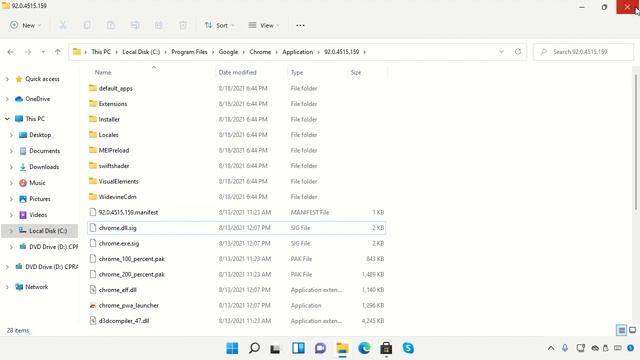Switch to Large icons view layout
Screen dimensions: 640x360
(633, 330)
